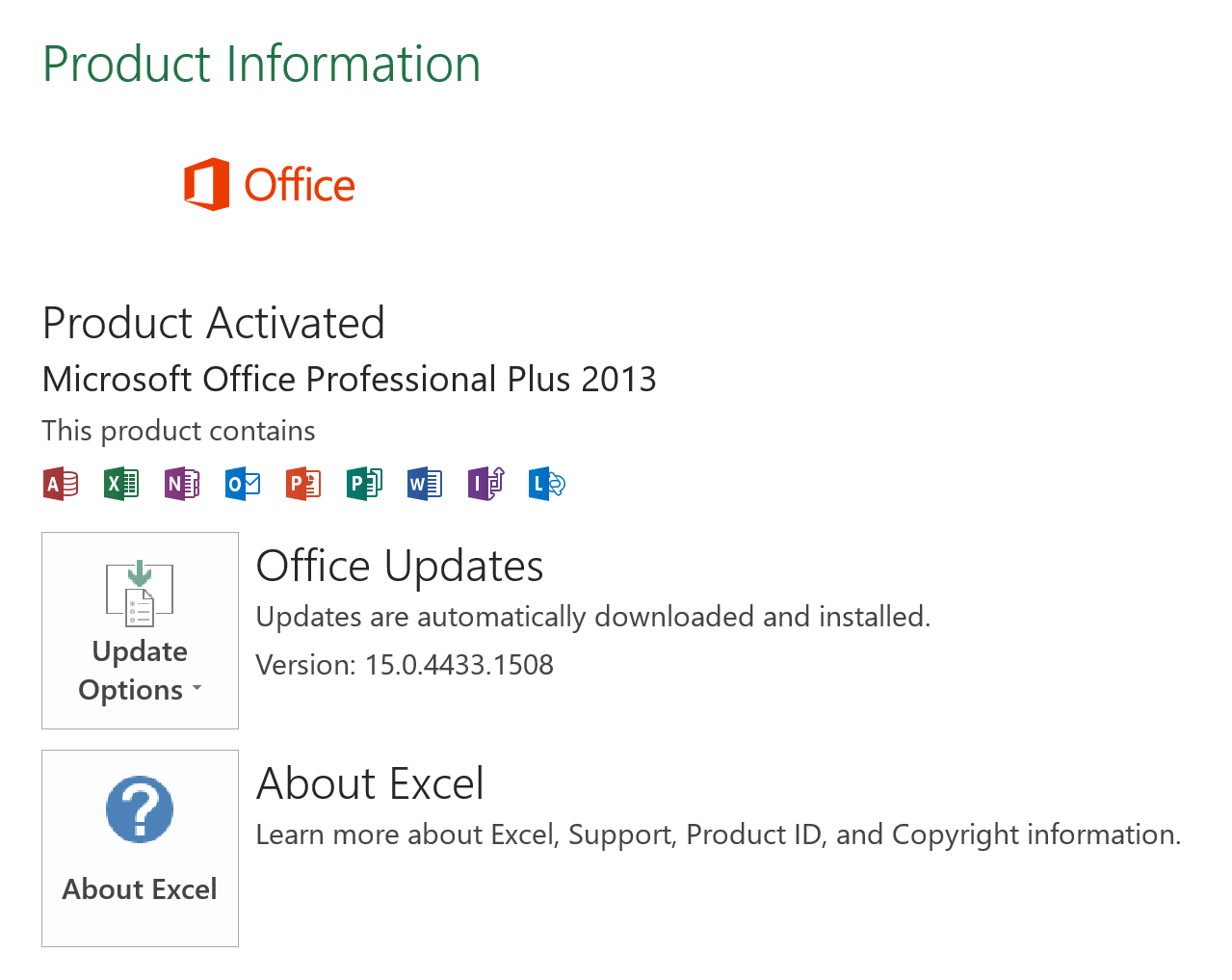Viewport: 1232px width, 980px height.
Task: Click the Office Updates heading
Action: tap(400, 566)
